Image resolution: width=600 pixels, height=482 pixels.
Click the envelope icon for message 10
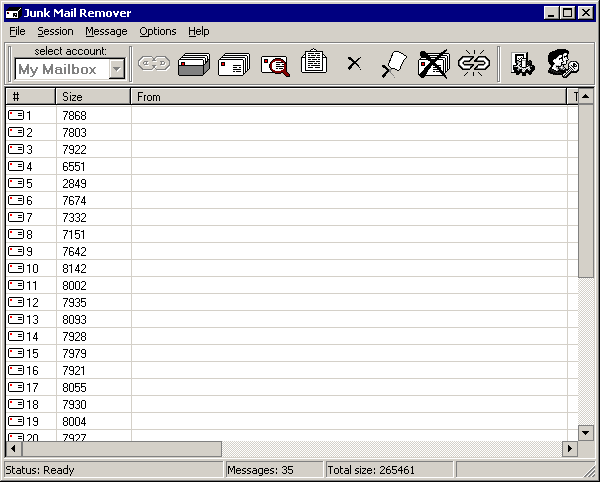[16, 268]
